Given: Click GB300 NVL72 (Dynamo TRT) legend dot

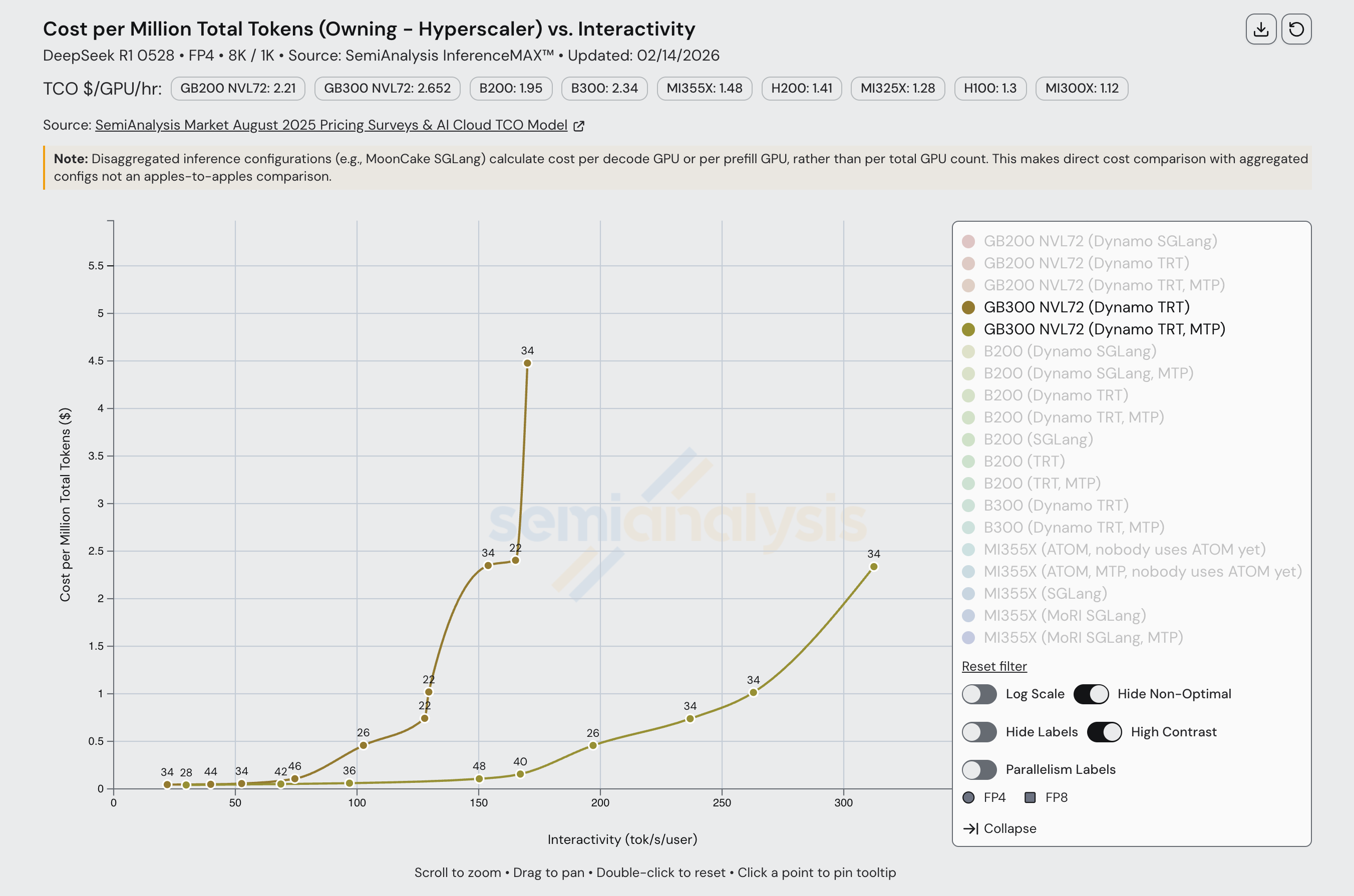Looking at the screenshot, I should (x=968, y=307).
